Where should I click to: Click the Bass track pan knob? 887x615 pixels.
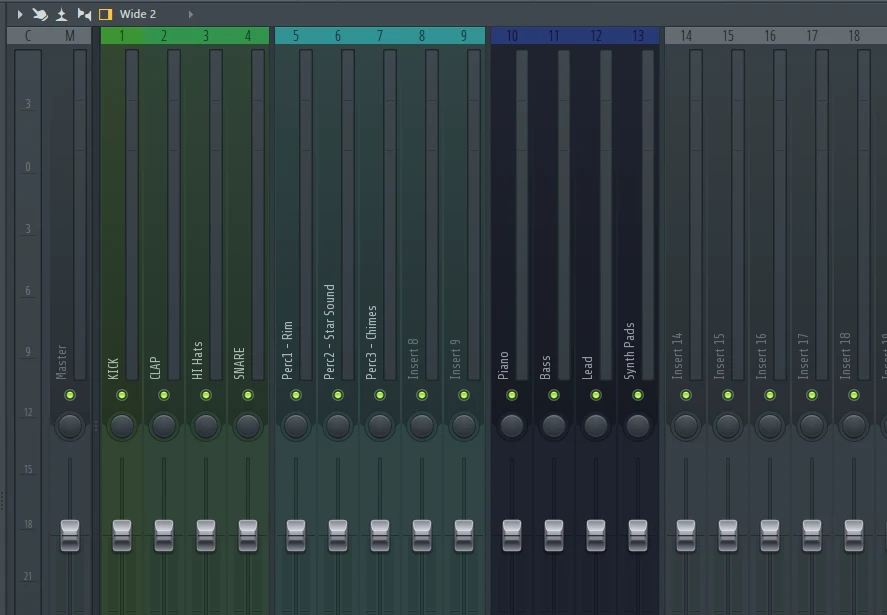tap(554, 426)
